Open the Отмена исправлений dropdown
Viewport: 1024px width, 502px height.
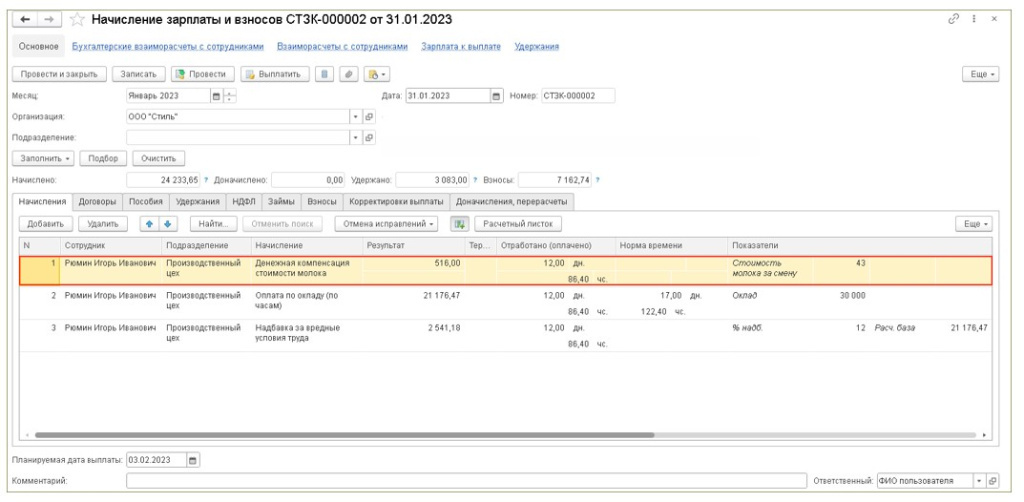(x=386, y=224)
